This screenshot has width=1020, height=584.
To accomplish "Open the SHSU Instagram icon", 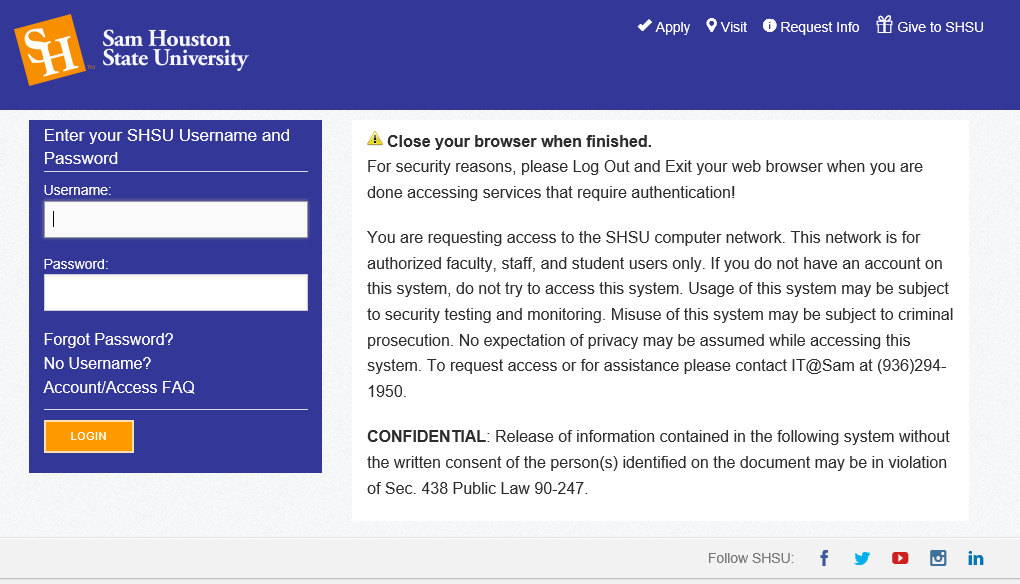I will coord(938,558).
